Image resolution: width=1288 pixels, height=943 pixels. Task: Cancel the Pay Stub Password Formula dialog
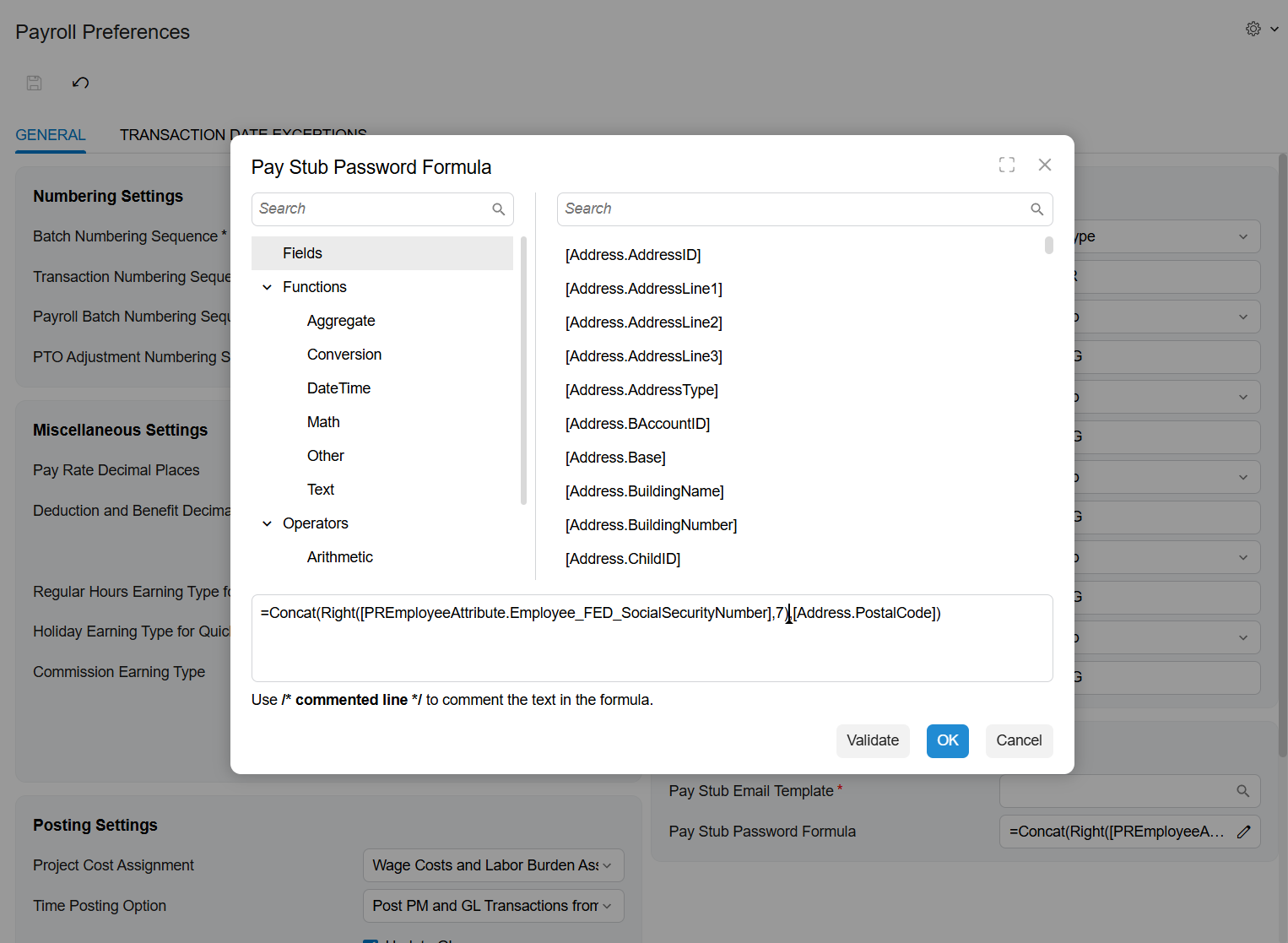pos(1019,740)
